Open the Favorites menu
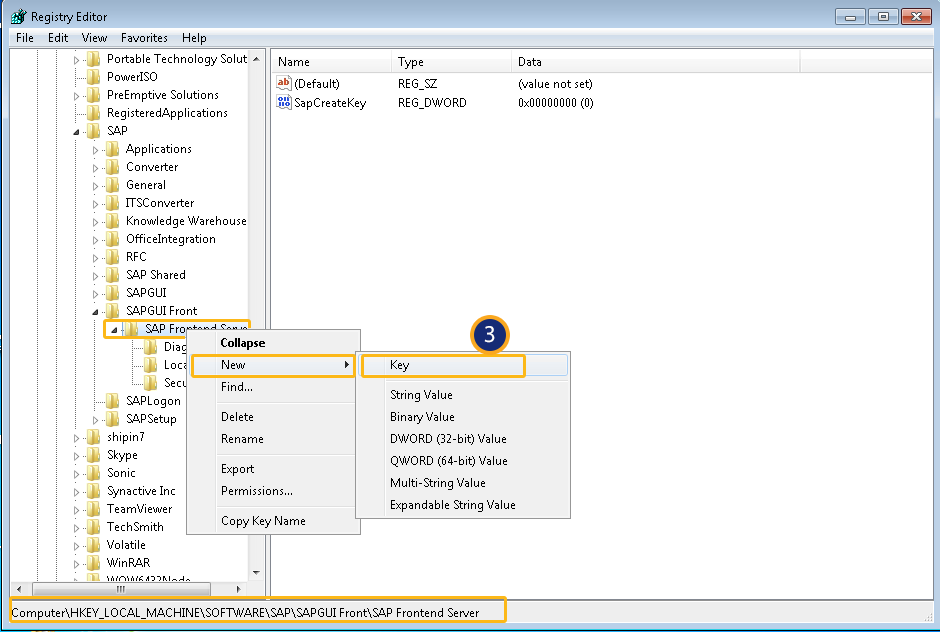Viewport: 940px width, 632px height. (x=144, y=38)
